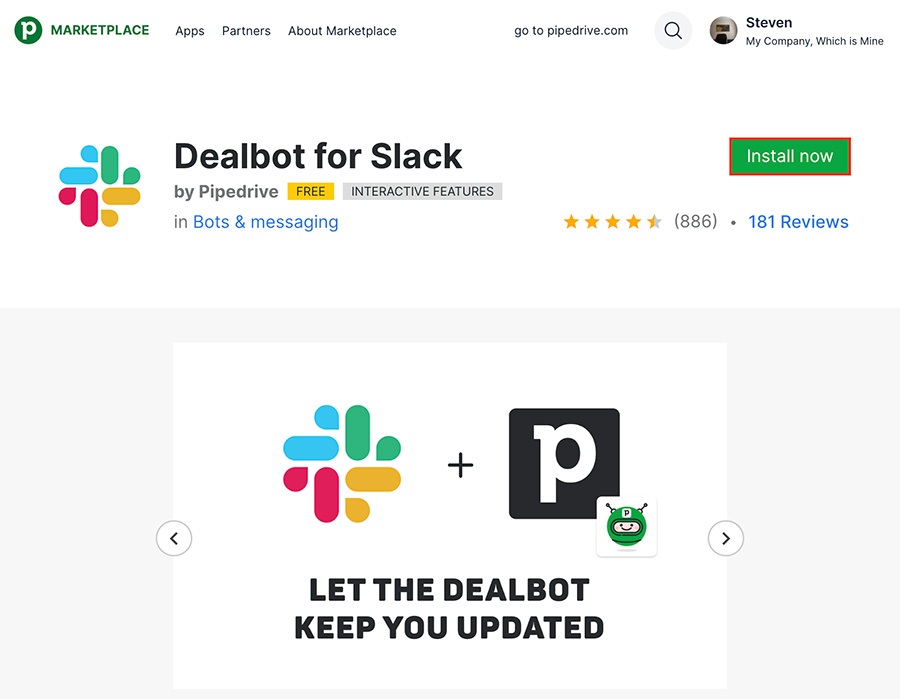Advance to next carousel slide
This screenshot has width=900, height=699.
coord(726,538)
